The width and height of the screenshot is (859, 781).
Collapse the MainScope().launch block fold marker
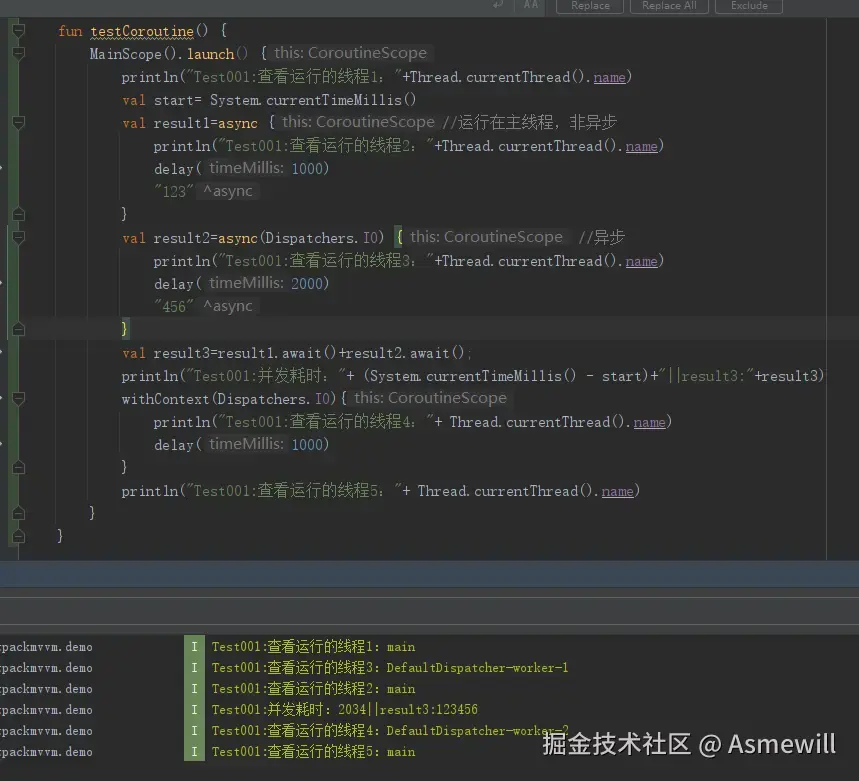tap(18, 53)
